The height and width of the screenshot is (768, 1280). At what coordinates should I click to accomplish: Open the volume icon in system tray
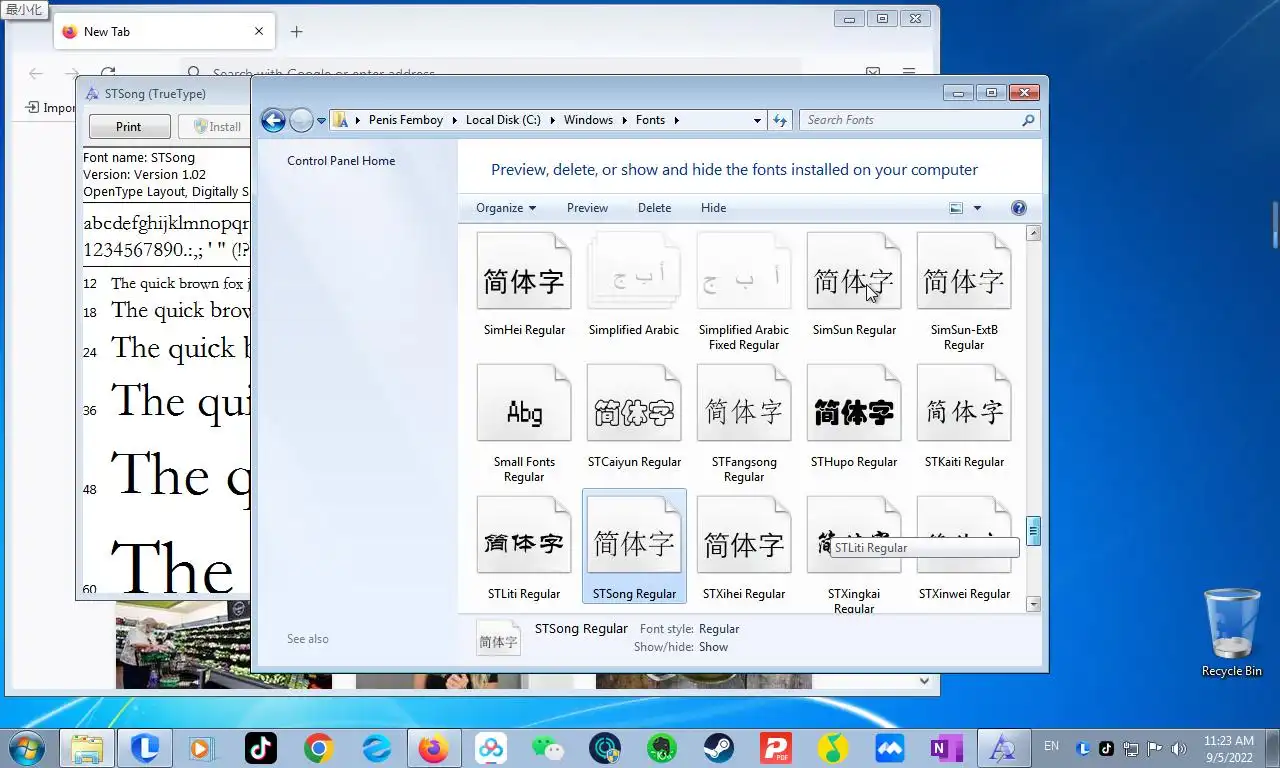coord(1179,748)
